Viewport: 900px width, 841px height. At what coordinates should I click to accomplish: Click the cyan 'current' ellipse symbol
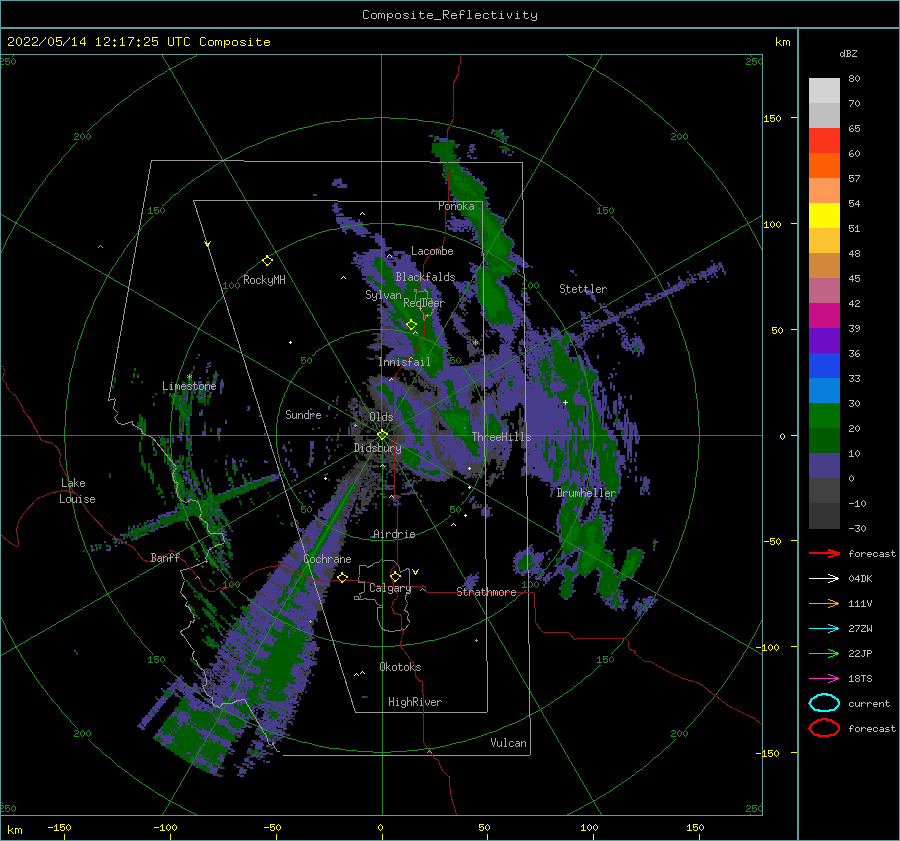coord(824,703)
